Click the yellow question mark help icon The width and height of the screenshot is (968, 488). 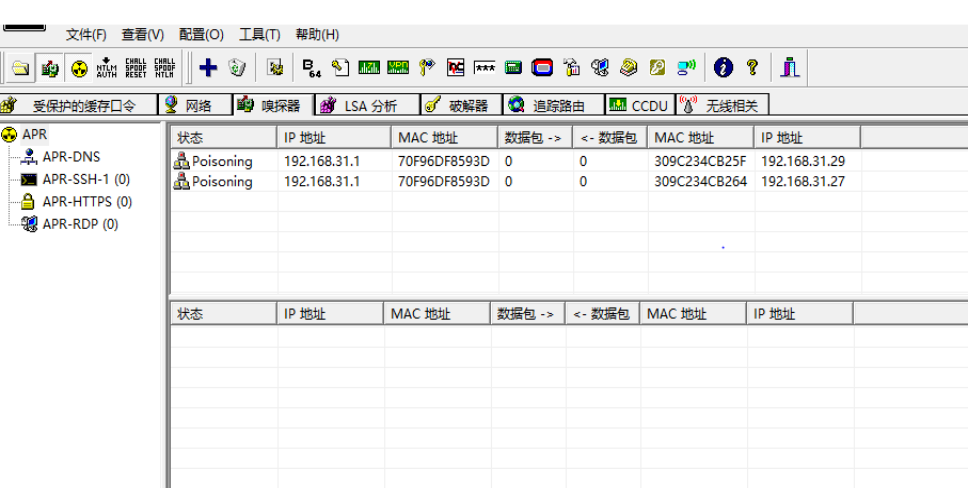tap(752, 67)
